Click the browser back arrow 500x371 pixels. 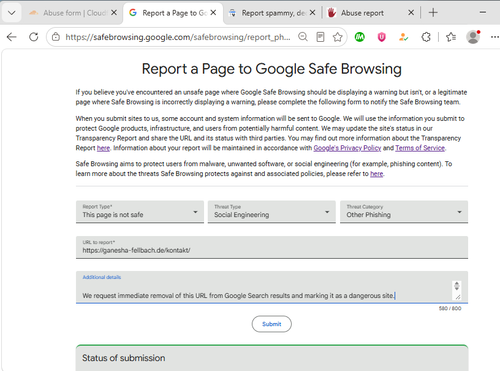pos(12,37)
